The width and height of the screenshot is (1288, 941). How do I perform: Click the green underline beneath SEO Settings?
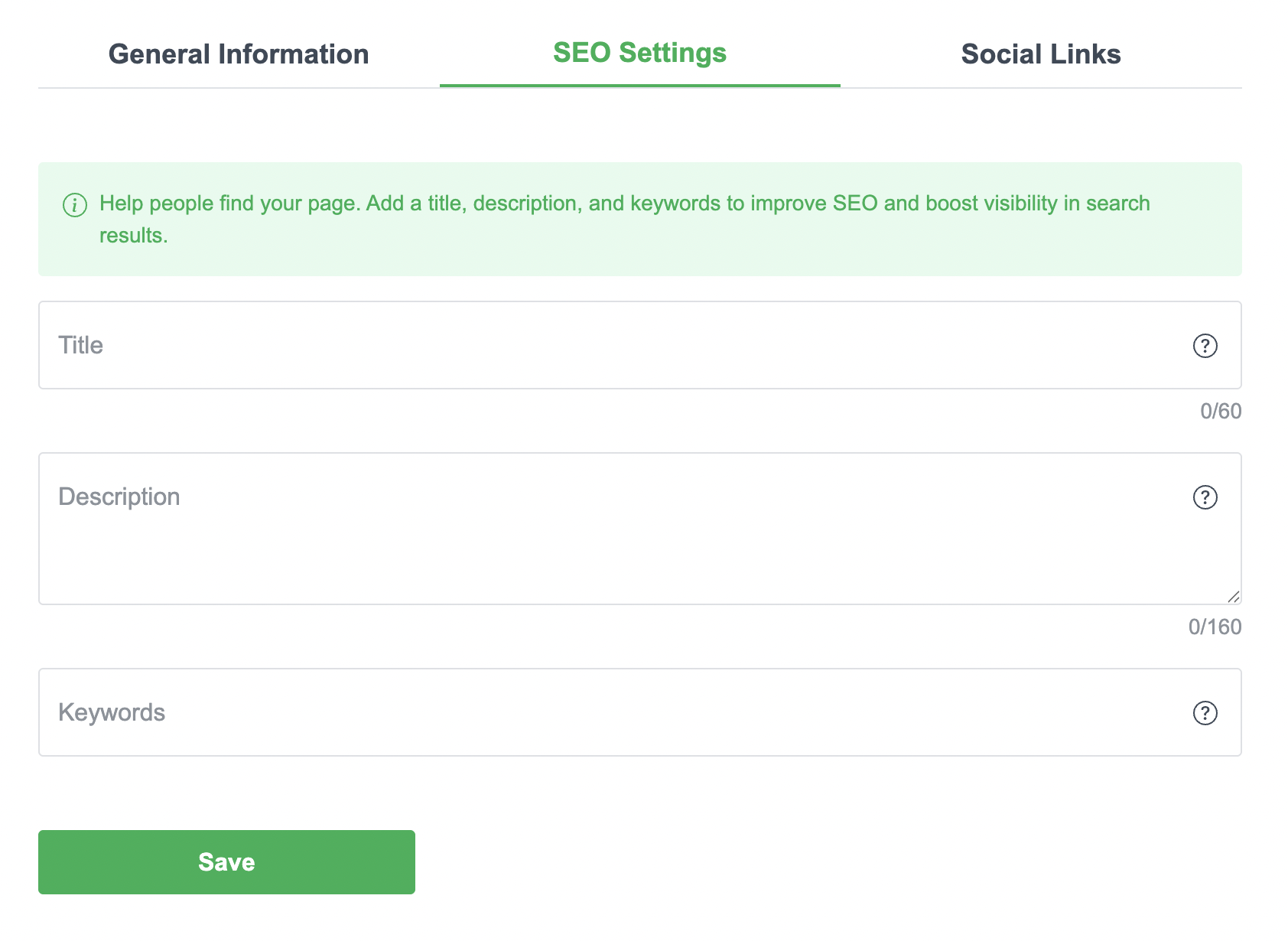[639, 85]
